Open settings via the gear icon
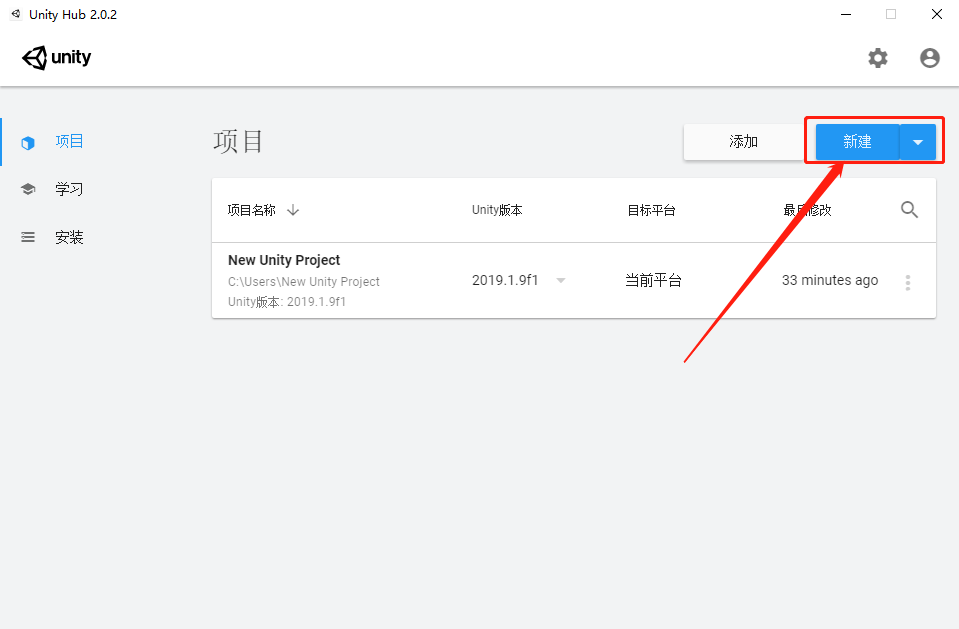959x629 pixels. click(878, 58)
